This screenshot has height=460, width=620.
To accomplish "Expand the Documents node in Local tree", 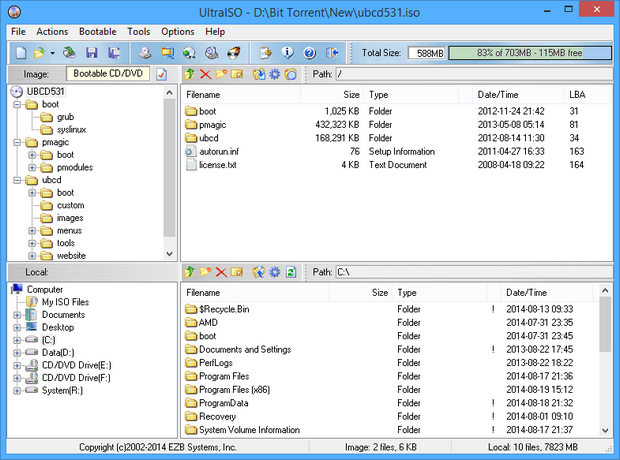I will click(17, 315).
